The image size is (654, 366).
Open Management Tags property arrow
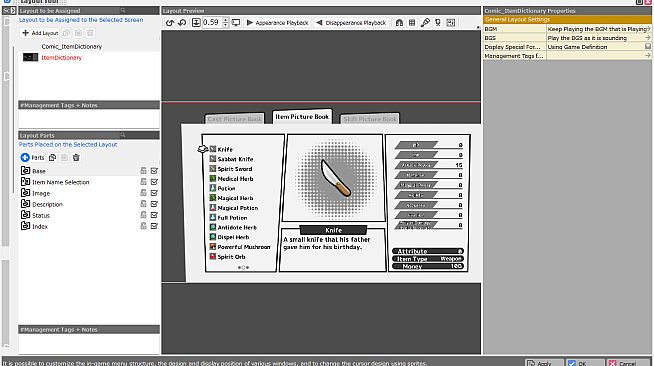pyautogui.click(x=648, y=55)
